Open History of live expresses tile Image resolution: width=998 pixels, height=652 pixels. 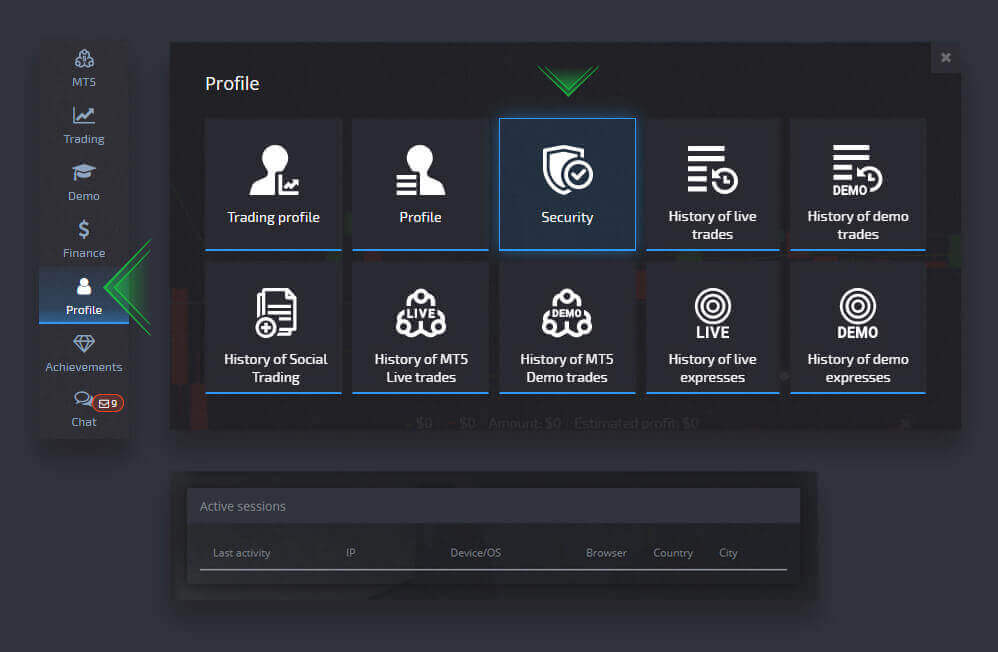point(713,327)
